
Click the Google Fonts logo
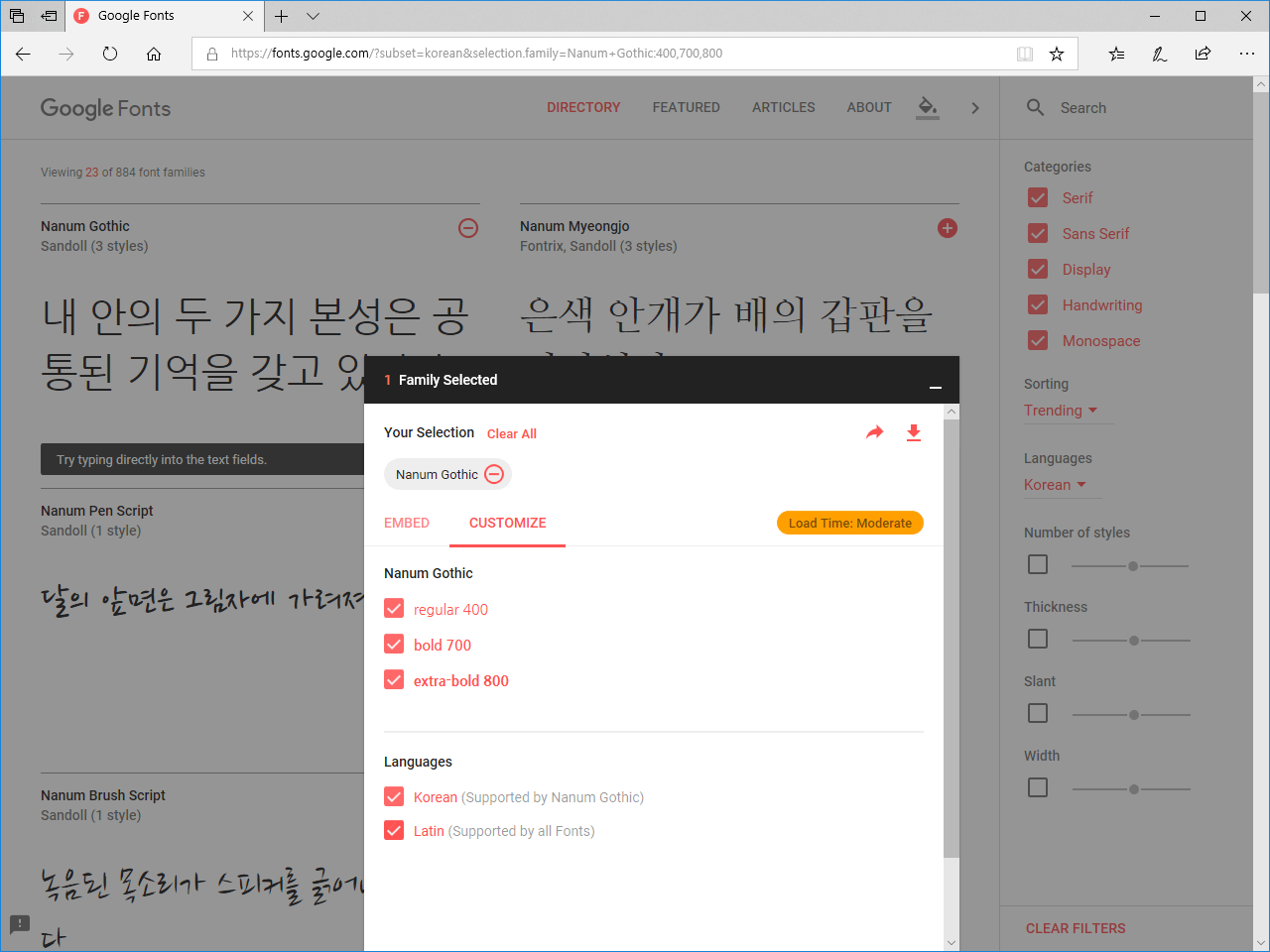[105, 108]
